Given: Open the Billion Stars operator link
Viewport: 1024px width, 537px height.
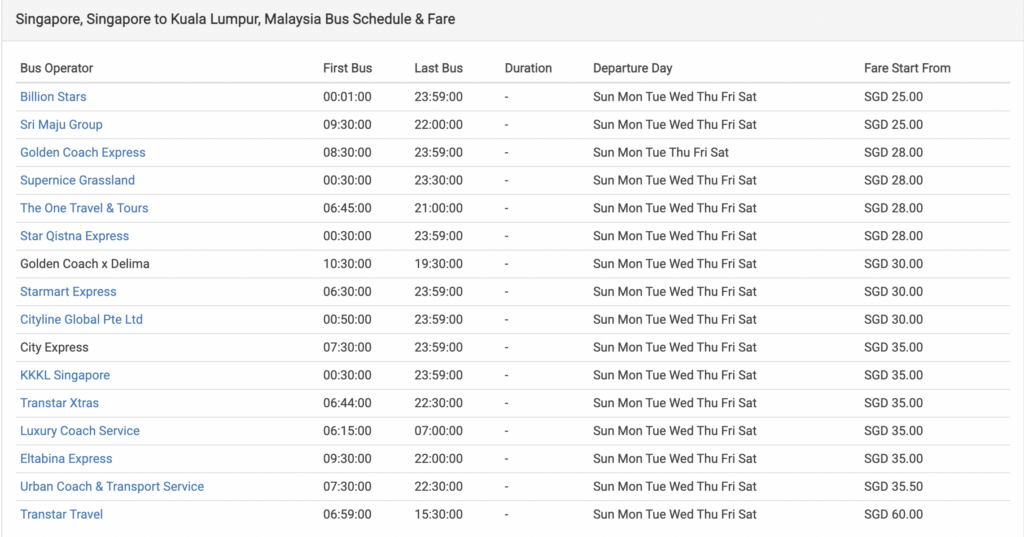Looking at the screenshot, I should point(53,97).
